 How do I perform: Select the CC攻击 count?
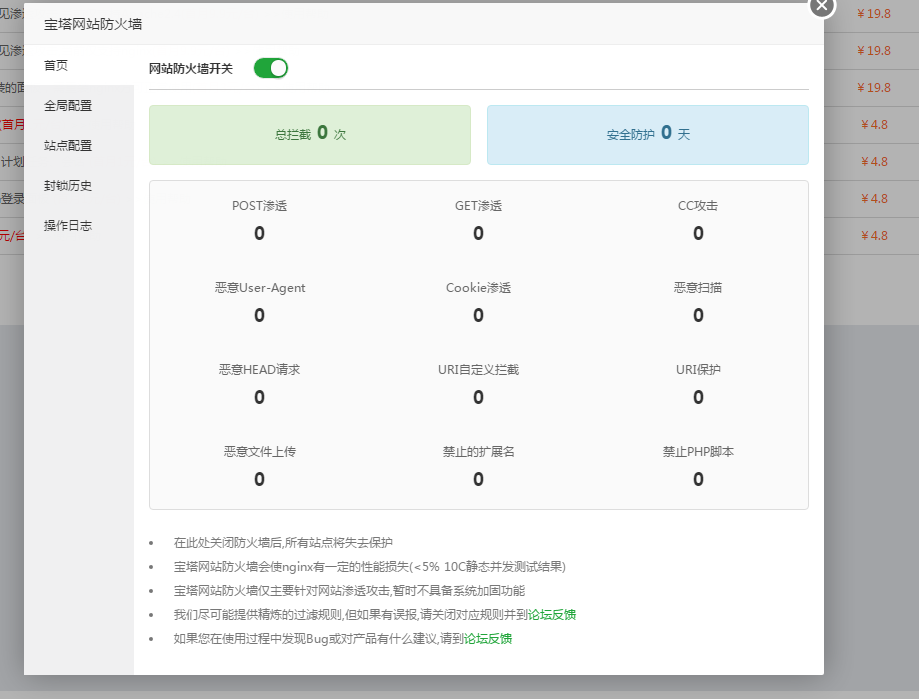pyautogui.click(x=698, y=233)
